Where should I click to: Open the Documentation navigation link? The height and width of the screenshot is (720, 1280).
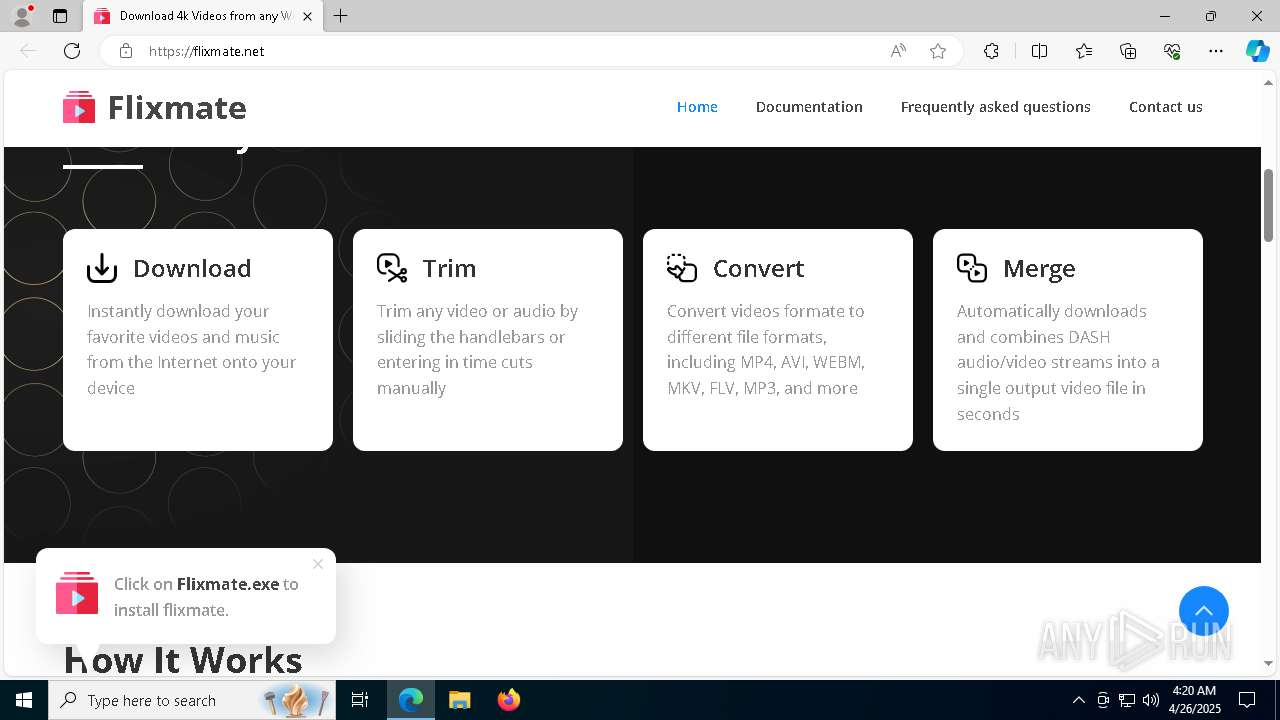coord(809,107)
